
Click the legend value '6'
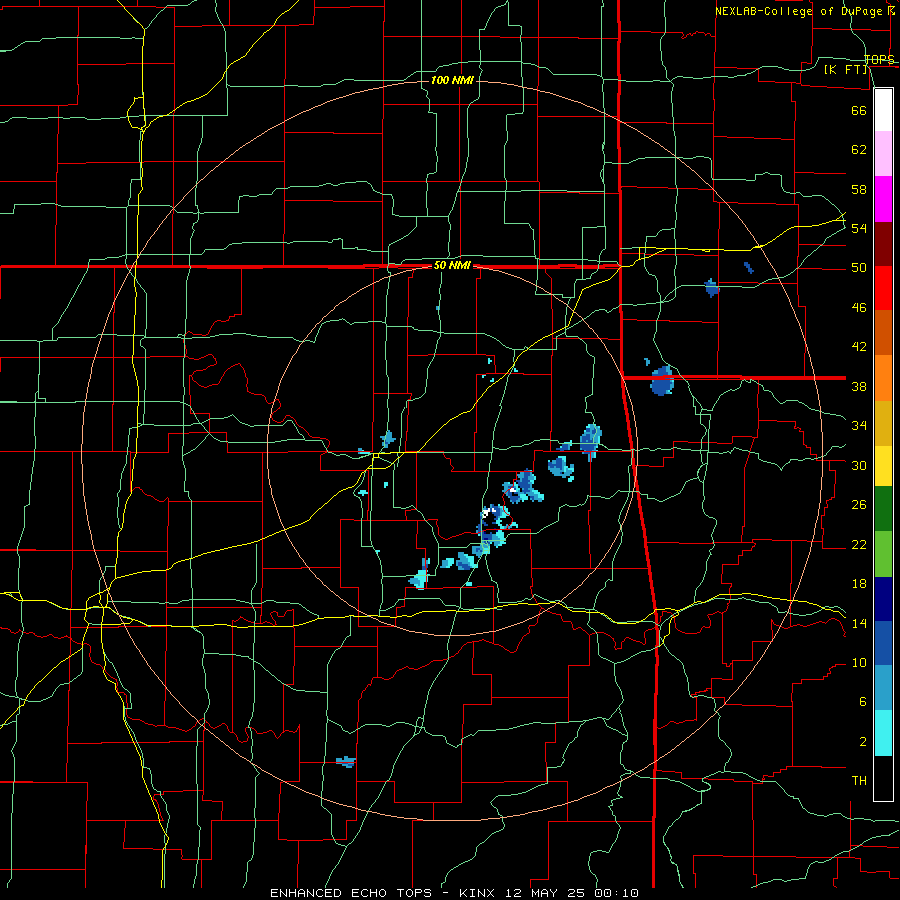coord(862,702)
